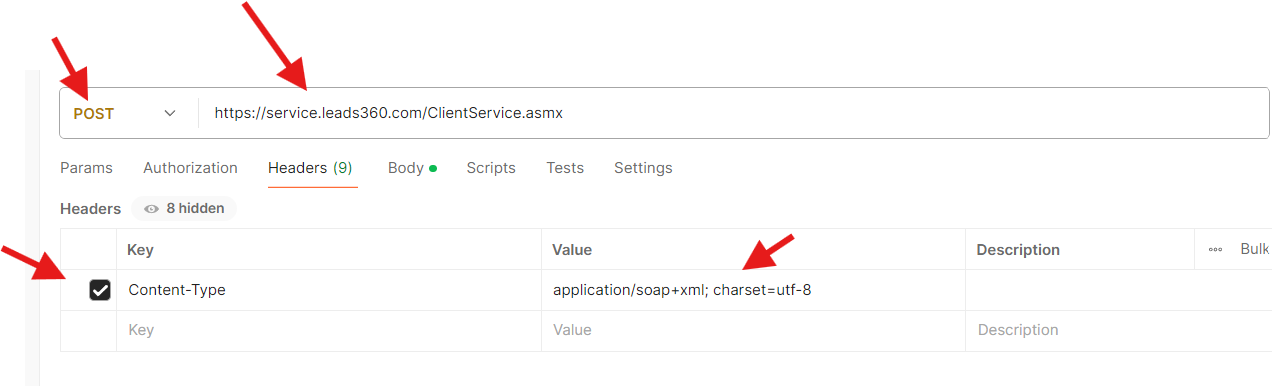Click the Bulk edit button
Image resolution: width=1272 pixels, height=386 pixels.
pyautogui.click(x=1255, y=249)
